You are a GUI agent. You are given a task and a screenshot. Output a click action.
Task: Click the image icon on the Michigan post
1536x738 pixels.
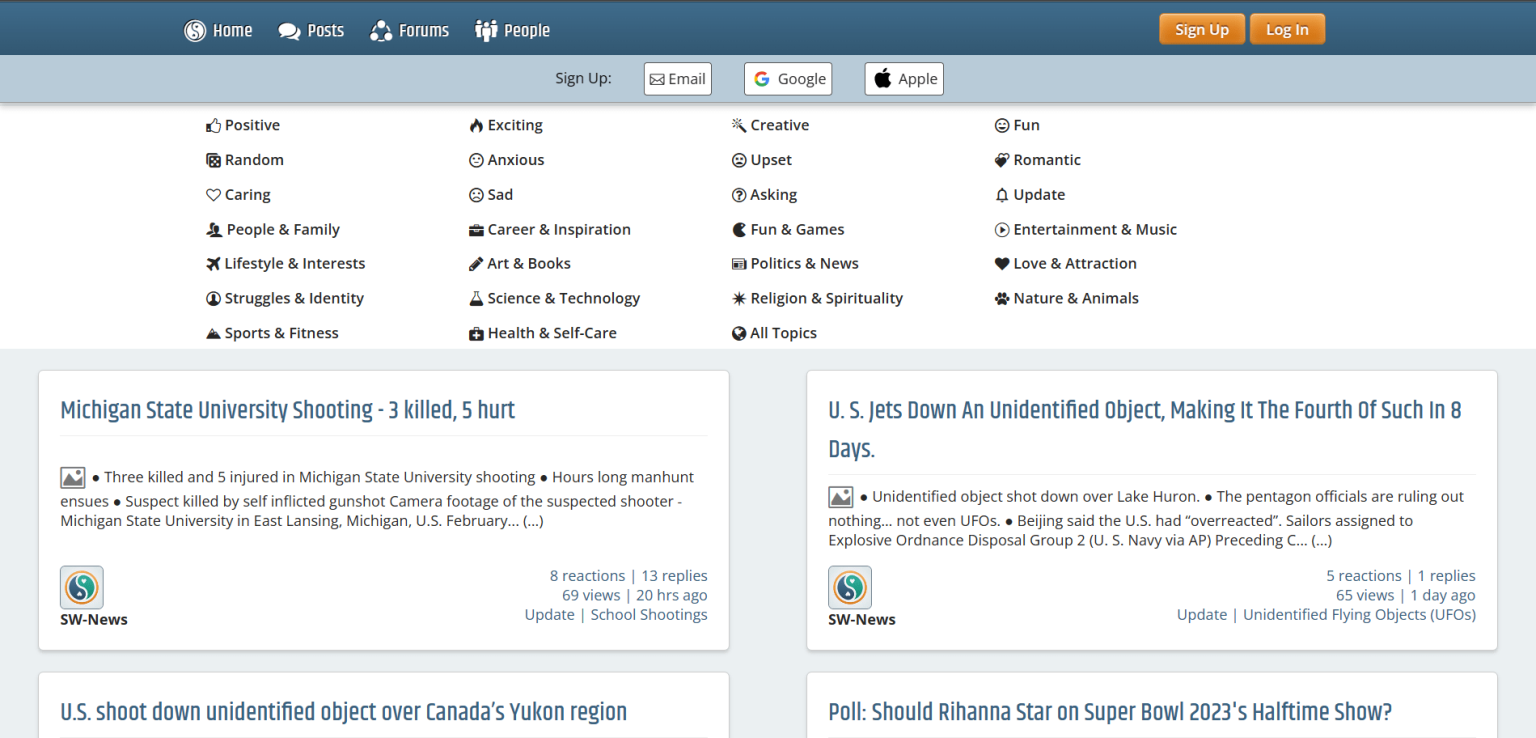(72, 477)
